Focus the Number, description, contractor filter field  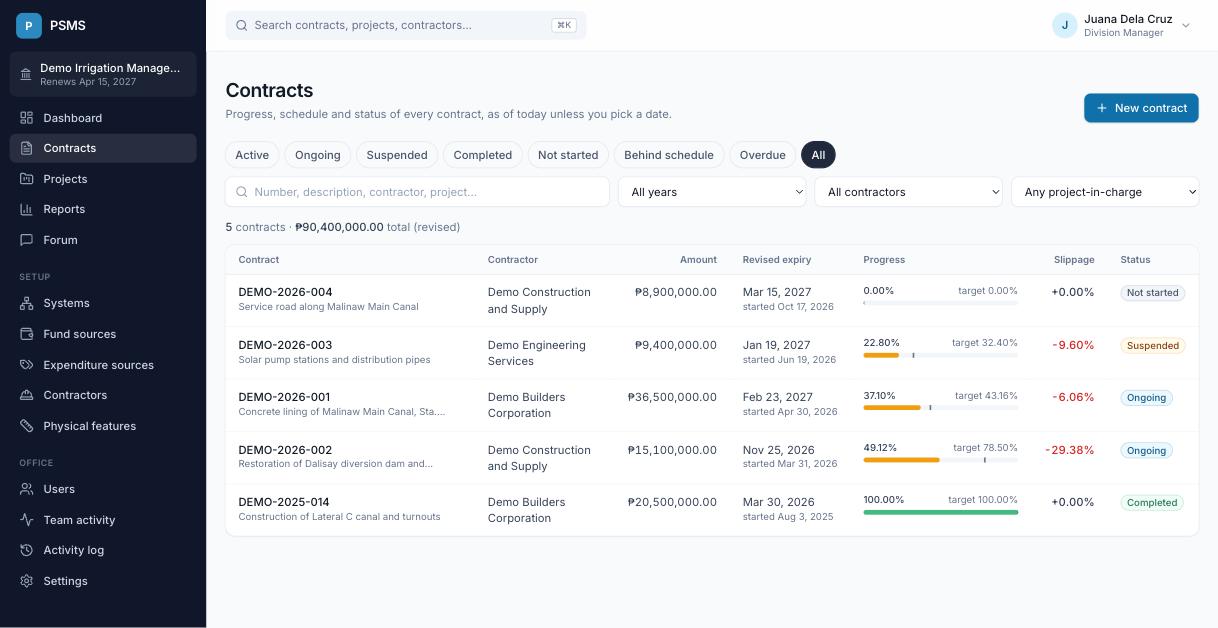(x=418, y=192)
